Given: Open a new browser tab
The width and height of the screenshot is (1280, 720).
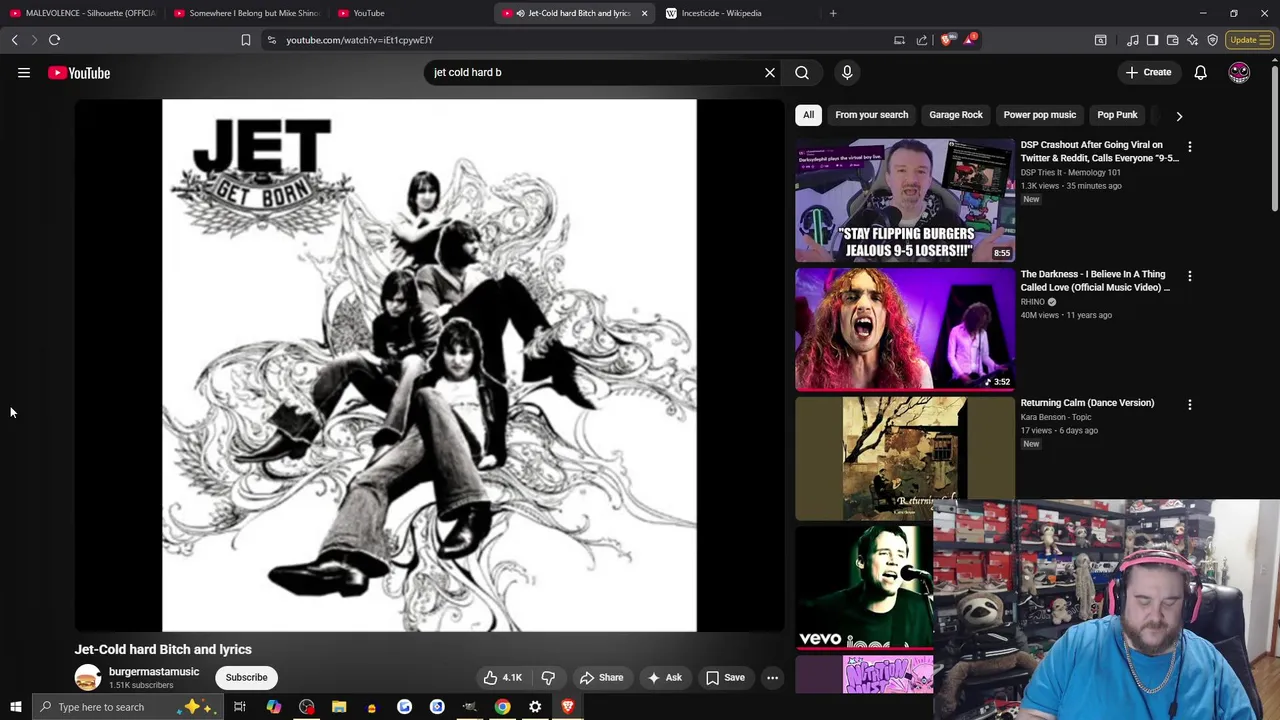Looking at the screenshot, I should pos(833,13).
